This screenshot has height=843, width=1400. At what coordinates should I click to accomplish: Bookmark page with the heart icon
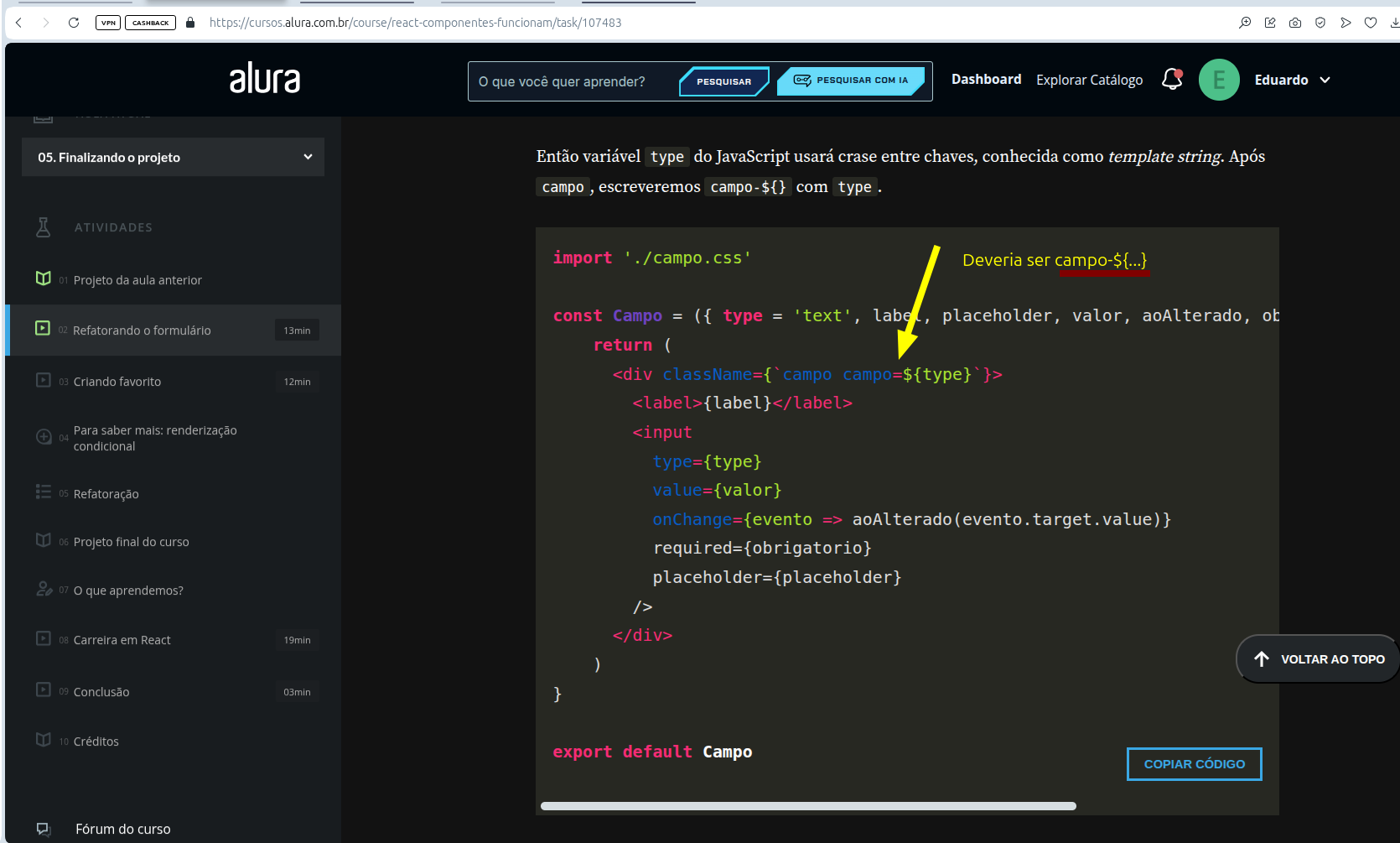click(x=1371, y=23)
